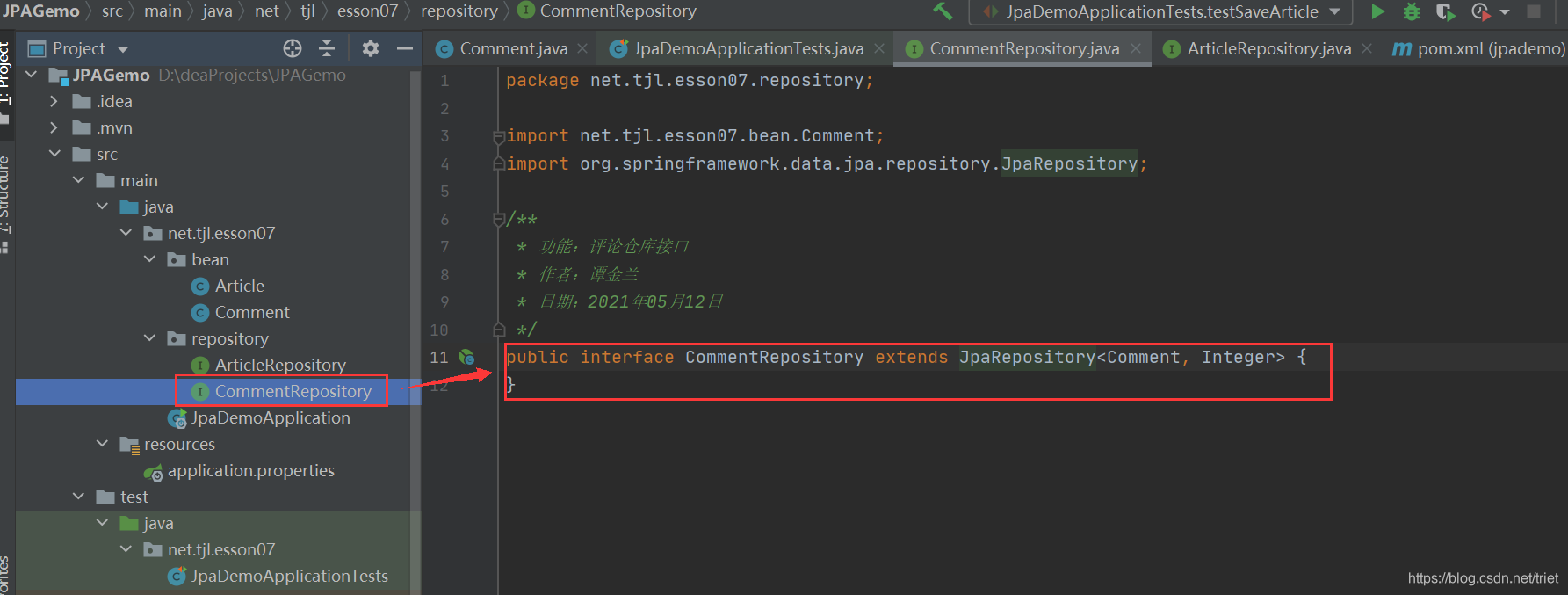
Task: Fold the Javadoc comment on line 6
Action: 499,219
